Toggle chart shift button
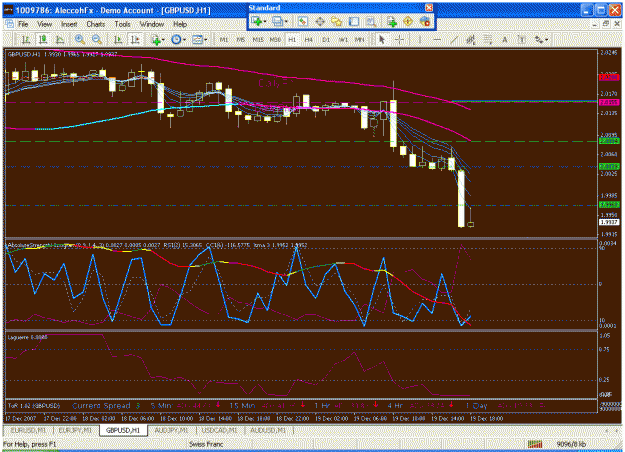Image resolution: width=625 pixels, height=452 pixels. 135,39
